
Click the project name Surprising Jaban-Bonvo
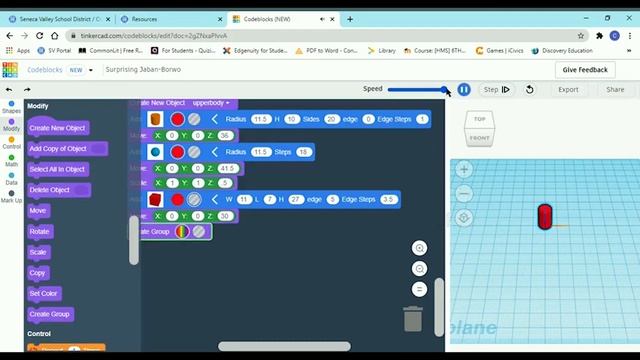[143, 69]
